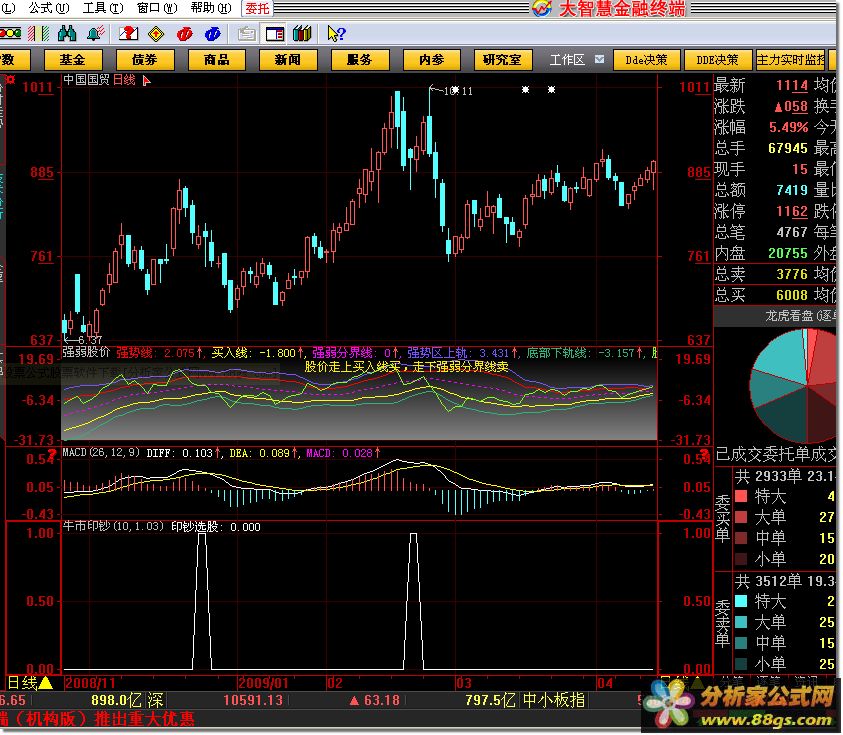Open the 公式(U) menu
The height and width of the screenshot is (735, 843).
click(49, 8)
